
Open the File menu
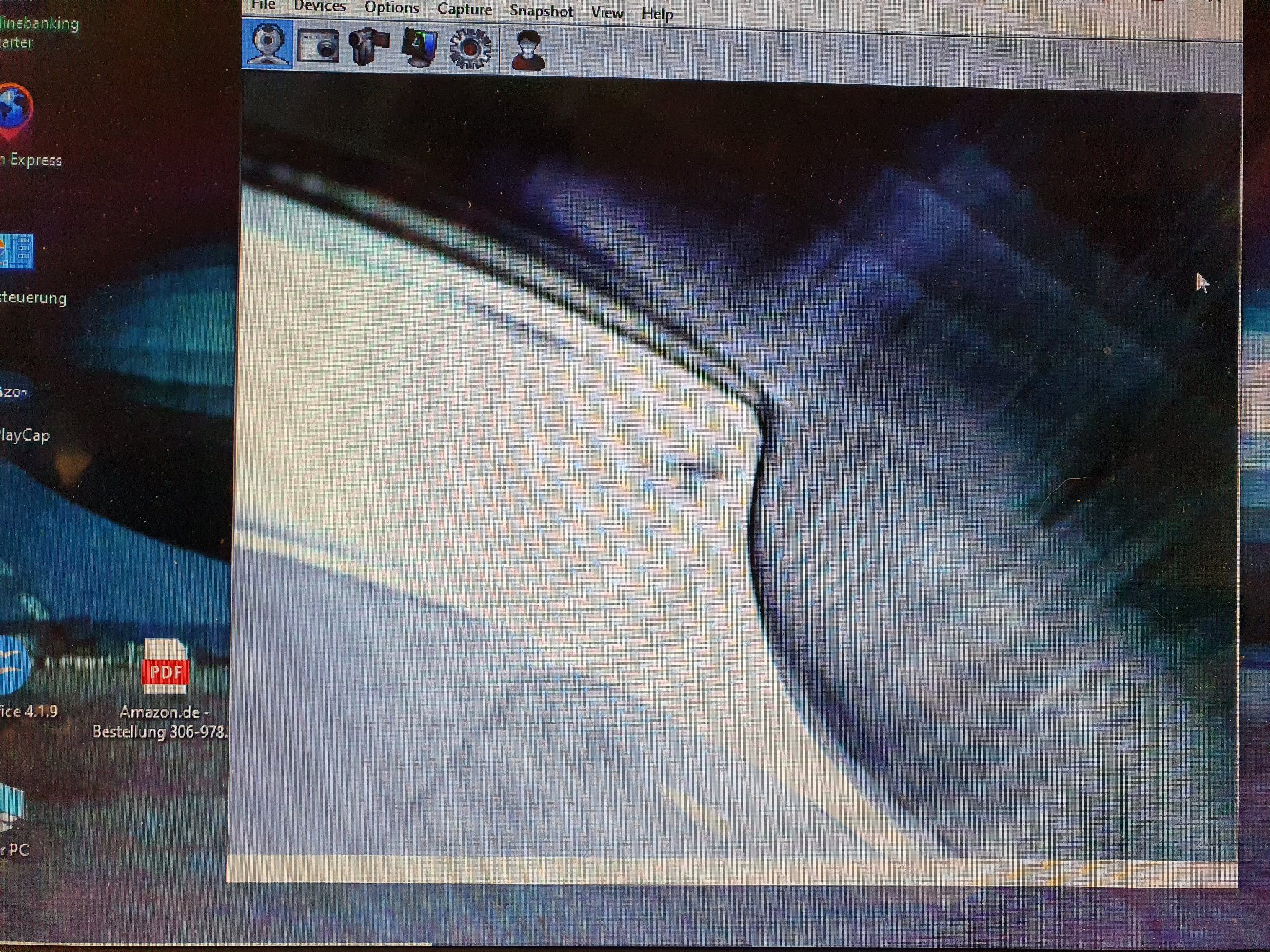264,5
